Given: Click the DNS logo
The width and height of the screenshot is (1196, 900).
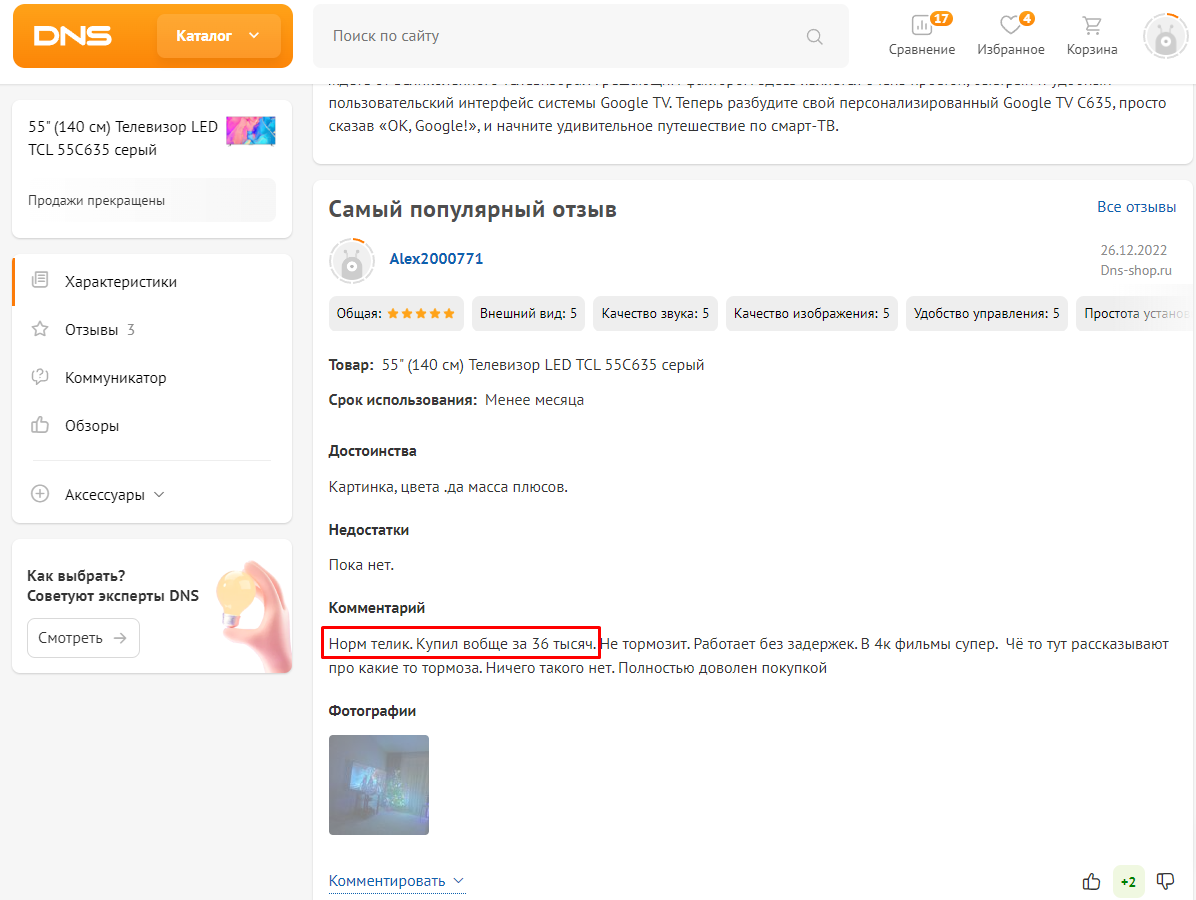Looking at the screenshot, I should coord(73,36).
